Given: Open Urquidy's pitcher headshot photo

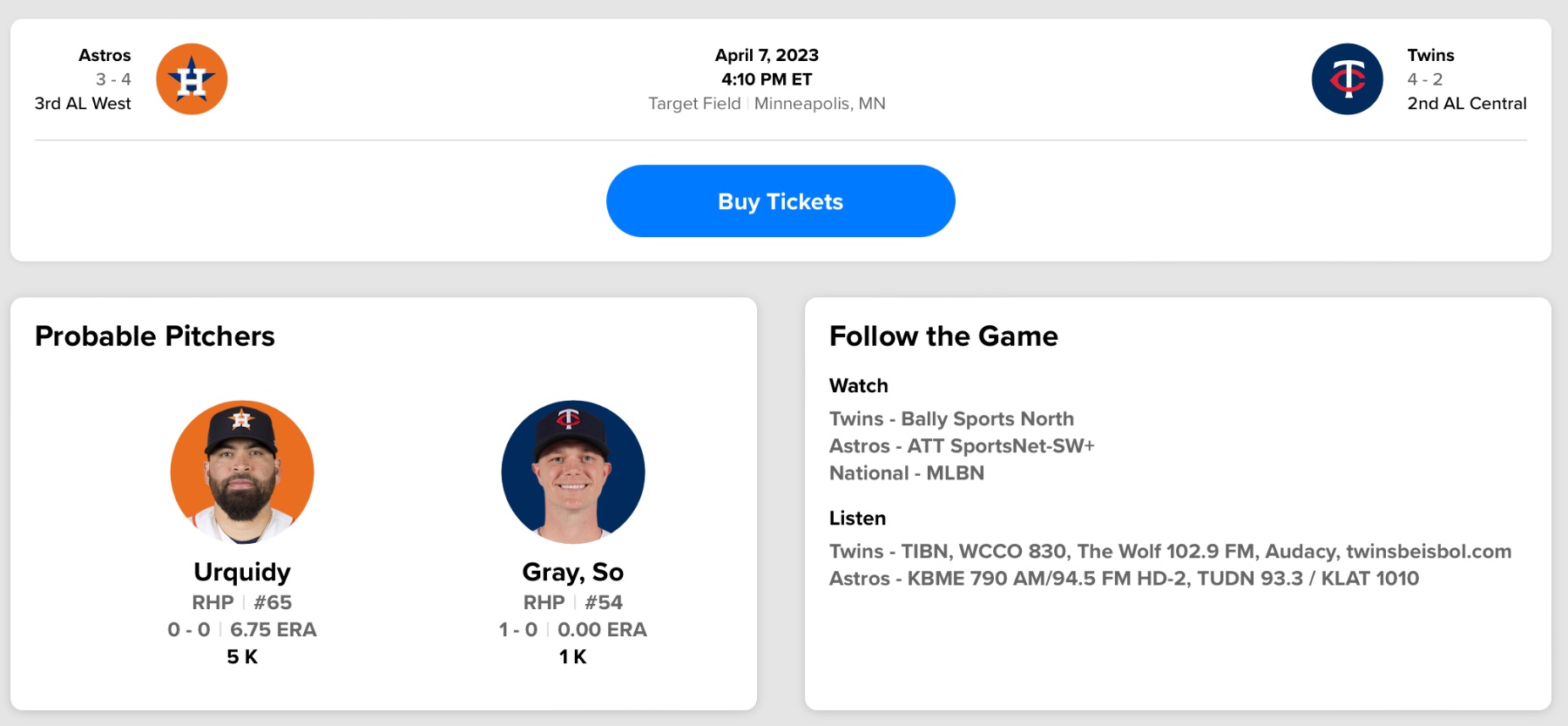Looking at the screenshot, I should tap(242, 472).
